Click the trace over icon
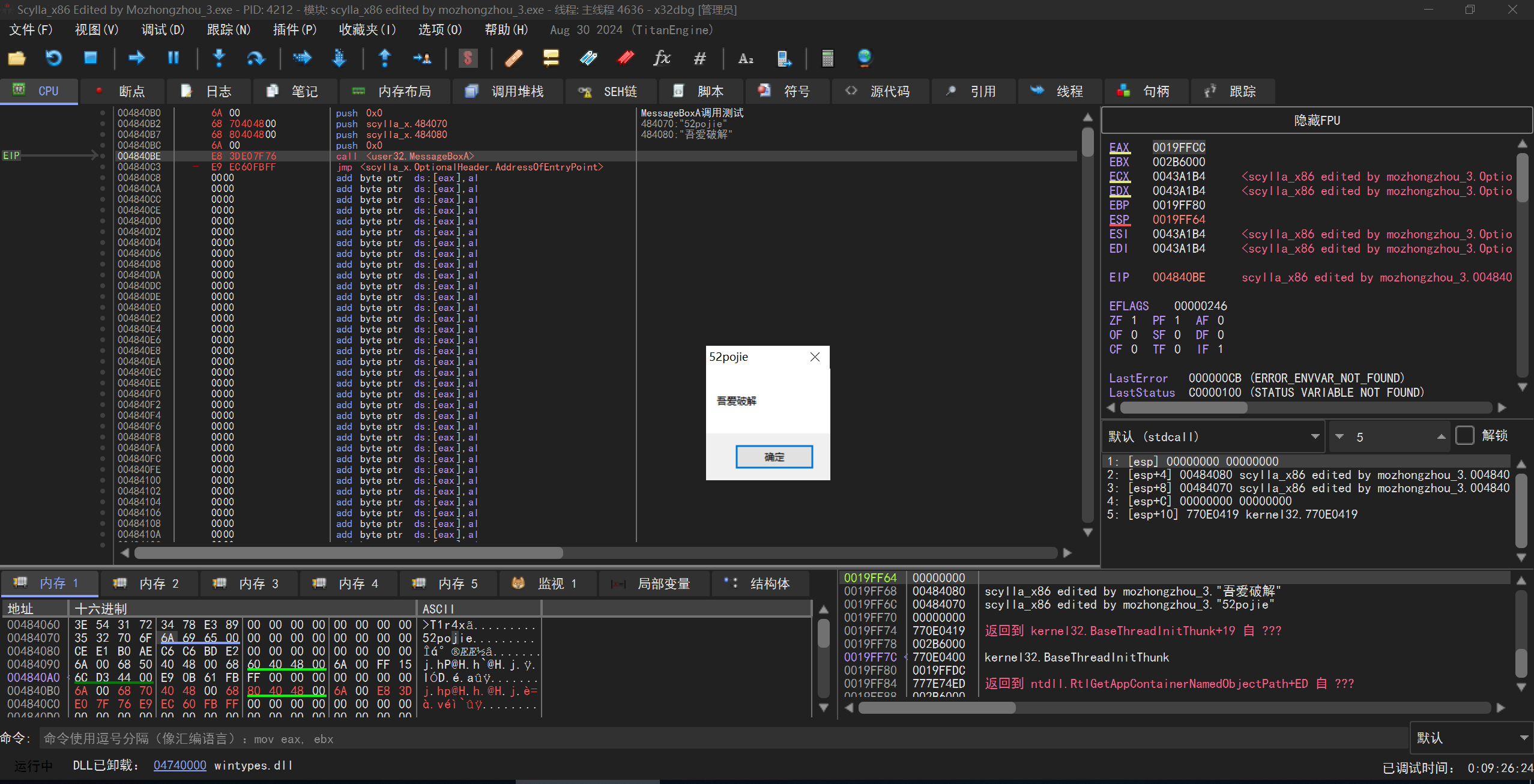 tap(339, 58)
